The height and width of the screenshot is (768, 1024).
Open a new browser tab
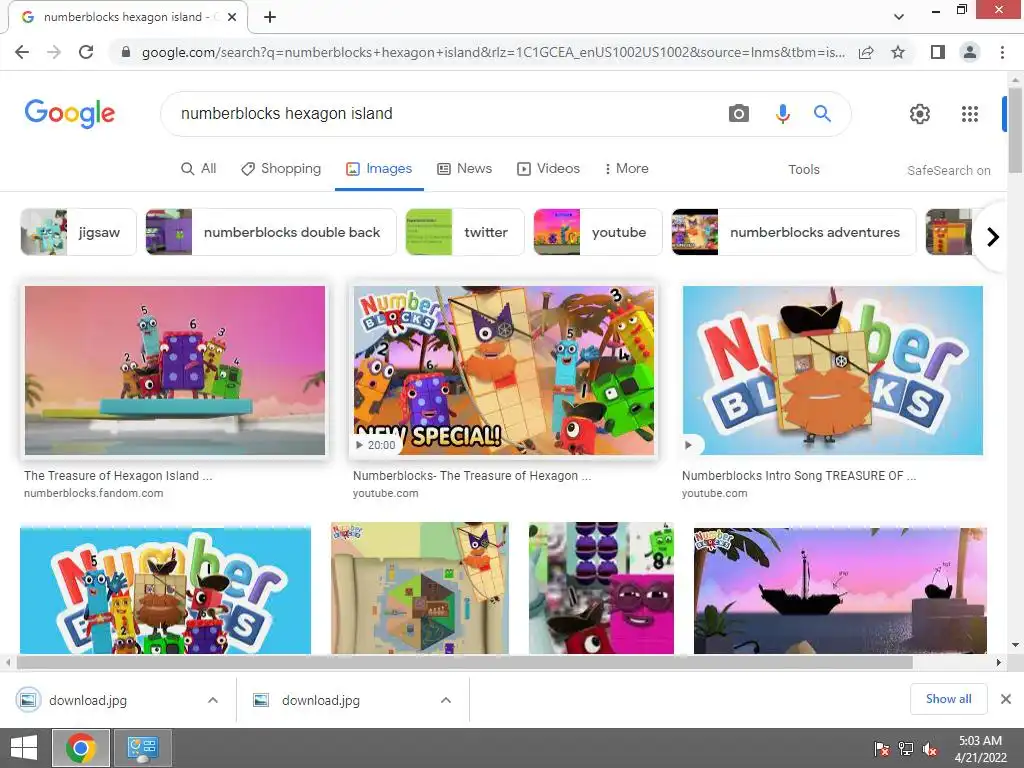click(x=270, y=17)
